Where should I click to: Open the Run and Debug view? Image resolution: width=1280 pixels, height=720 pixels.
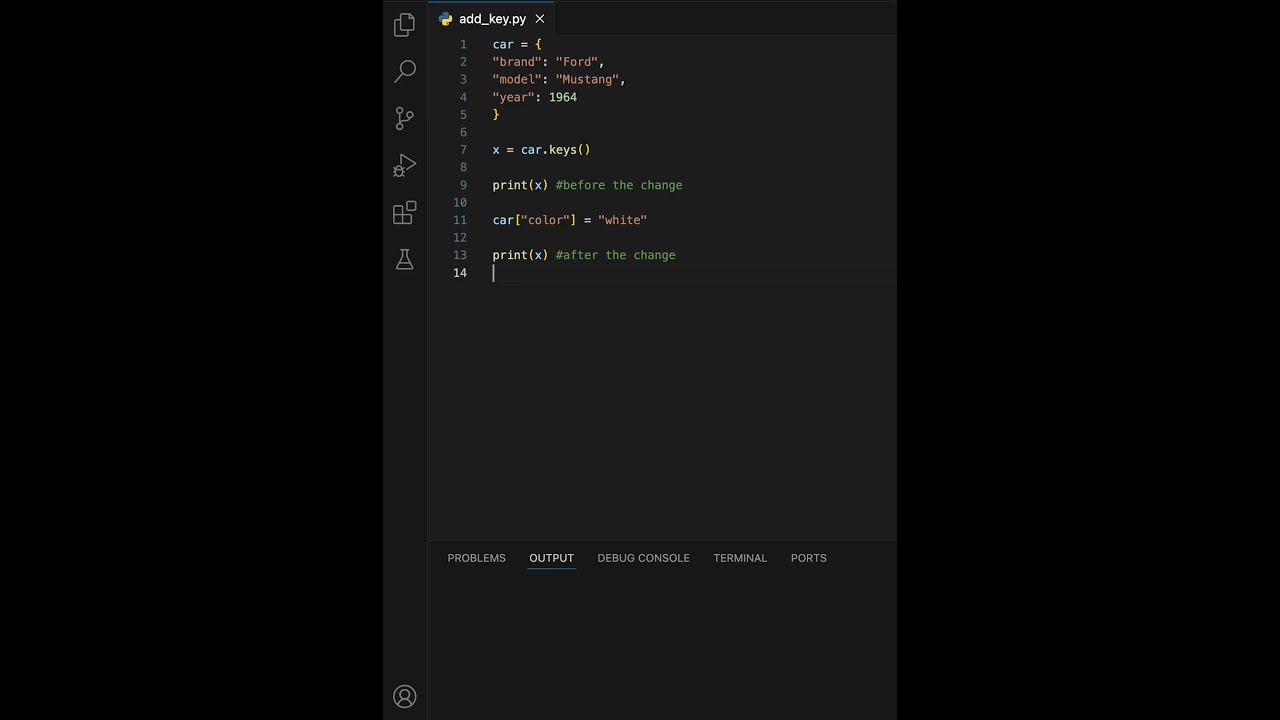pyautogui.click(x=405, y=165)
